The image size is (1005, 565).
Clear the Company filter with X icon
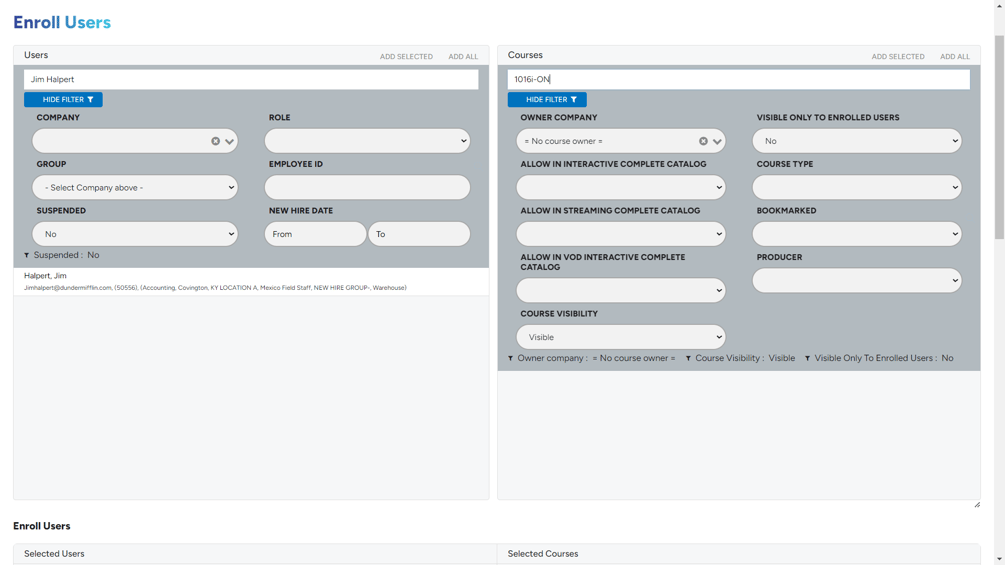pyautogui.click(x=215, y=141)
